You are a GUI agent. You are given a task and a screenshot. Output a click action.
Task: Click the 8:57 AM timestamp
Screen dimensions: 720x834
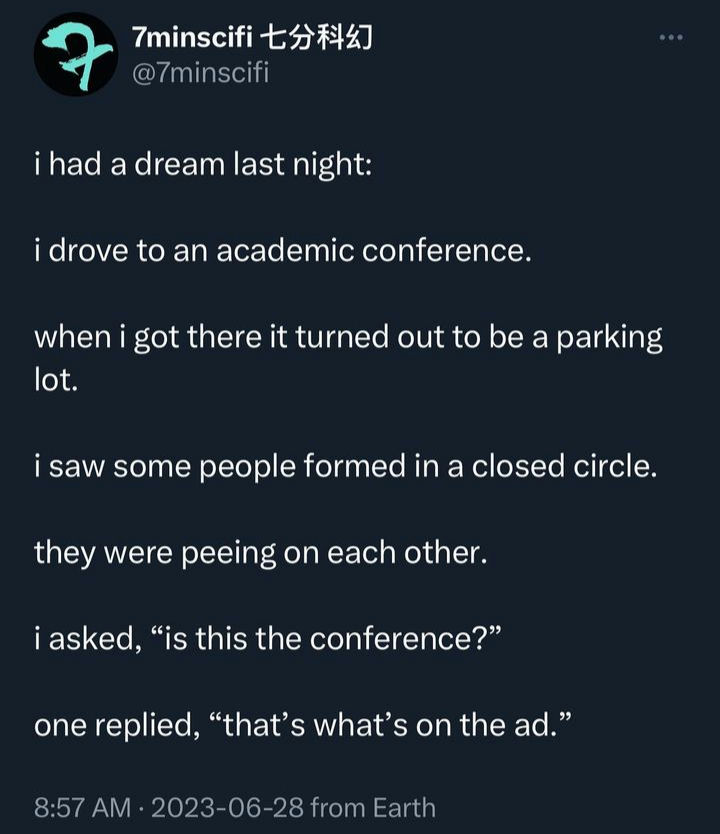82,807
